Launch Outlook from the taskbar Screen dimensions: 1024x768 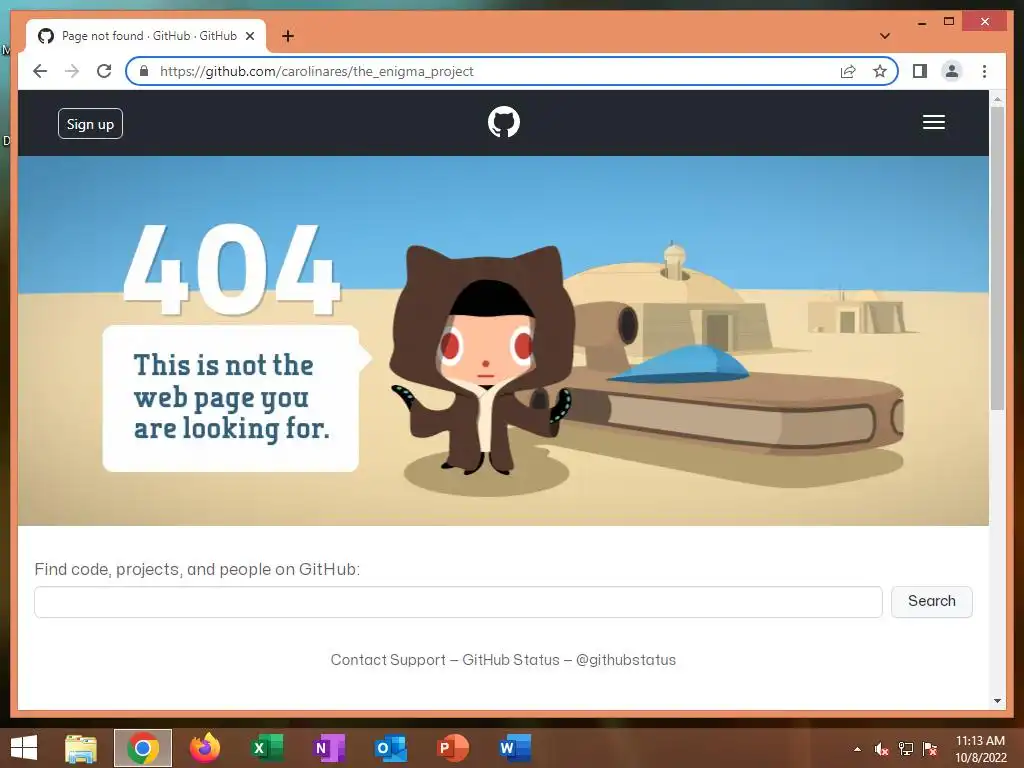click(391, 748)
